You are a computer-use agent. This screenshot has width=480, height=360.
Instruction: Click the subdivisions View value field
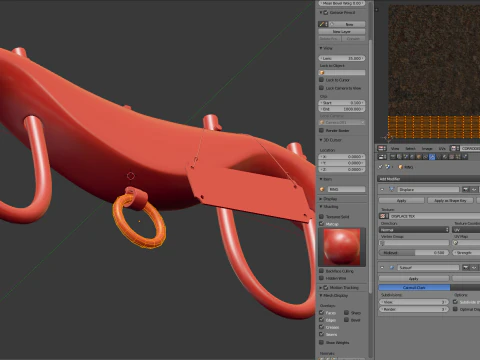[x=414, y=302]
